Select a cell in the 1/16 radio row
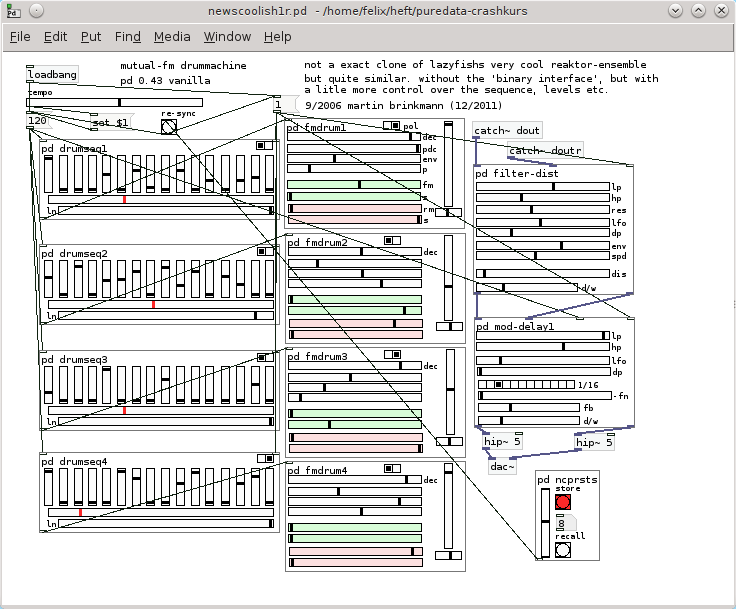 [x=526, y=385]
